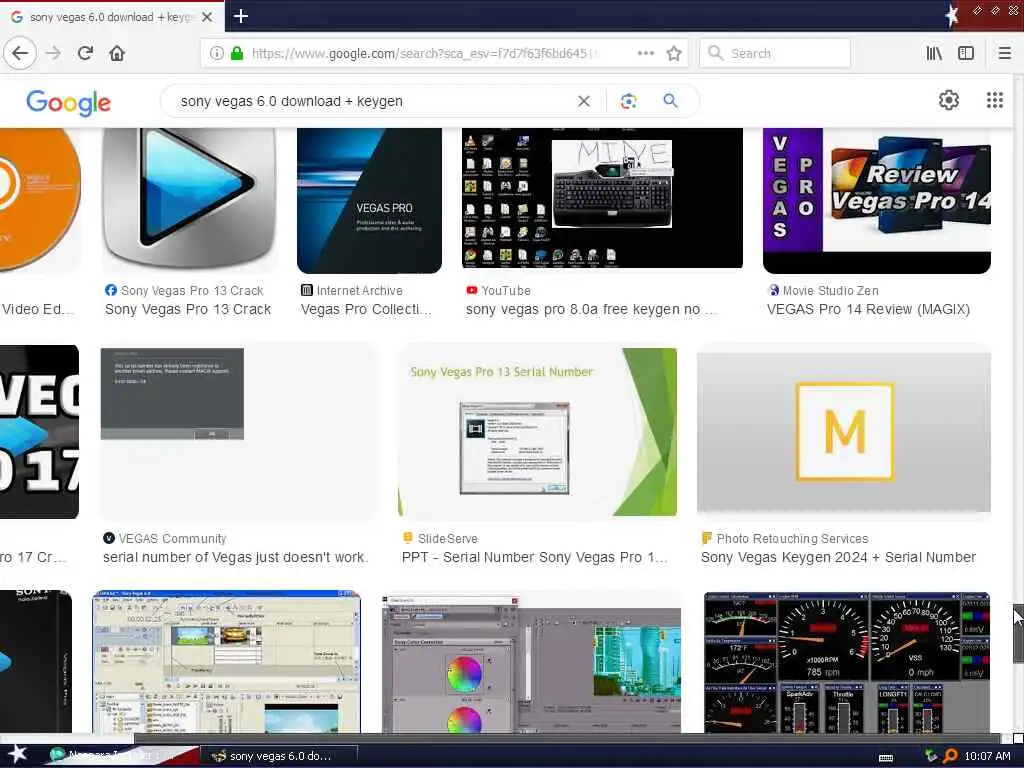Viewport: 1024px width, 768px height.
Task: Bookmark this page with the star
Action: point(674,53)
